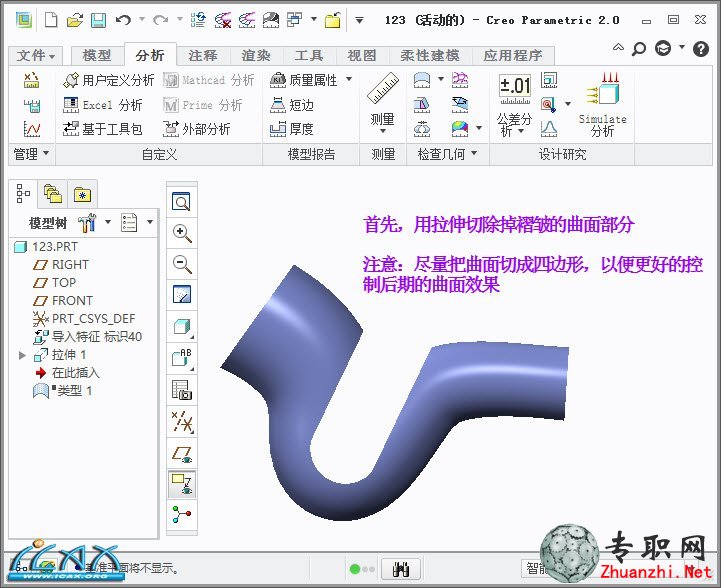Viewport: 721px width, 588px height.
Task: Open datum display filters icon
Action: [x=182, y=422]
